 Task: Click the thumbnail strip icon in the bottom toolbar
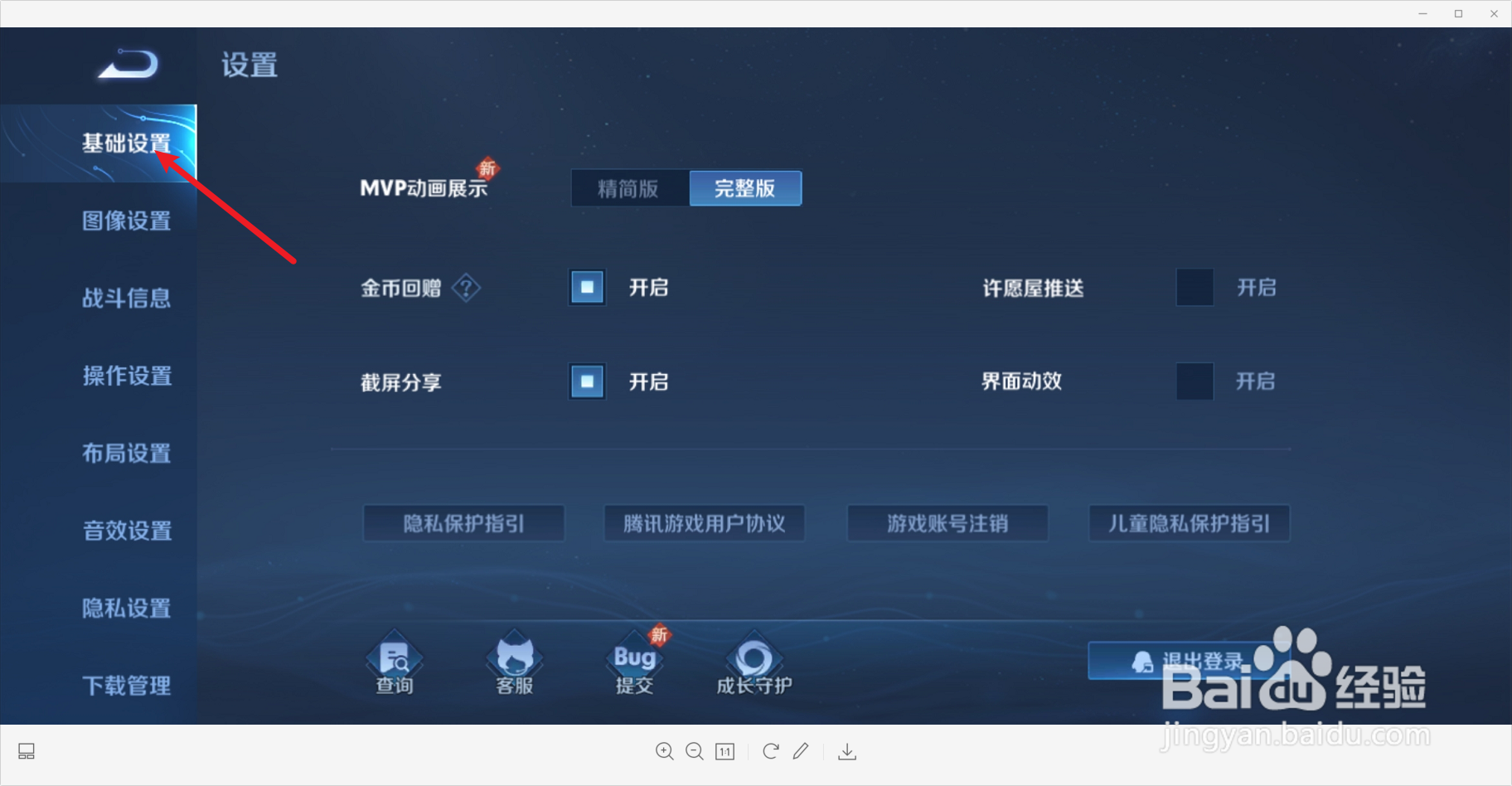27,751
